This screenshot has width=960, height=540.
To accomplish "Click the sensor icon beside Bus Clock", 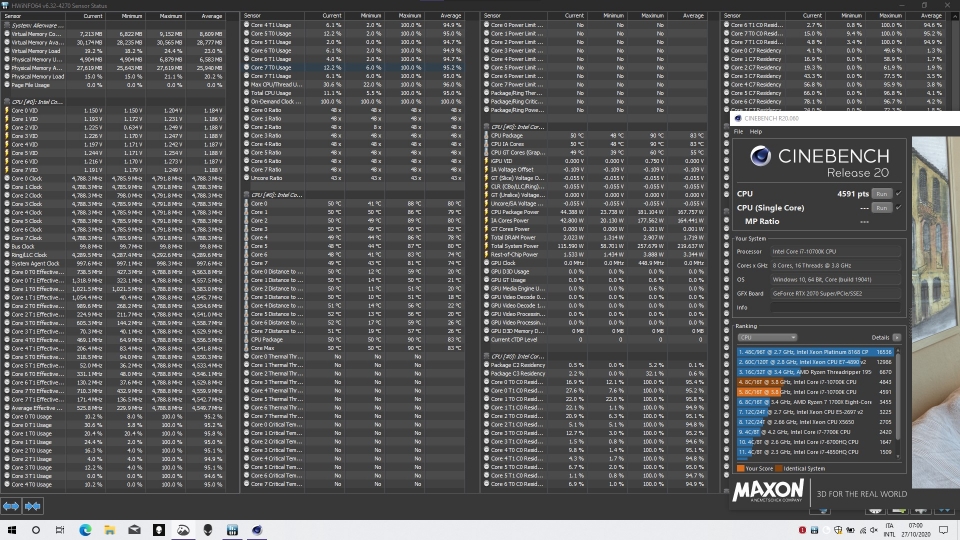I will pyautogui.click(x=7, y=246).
